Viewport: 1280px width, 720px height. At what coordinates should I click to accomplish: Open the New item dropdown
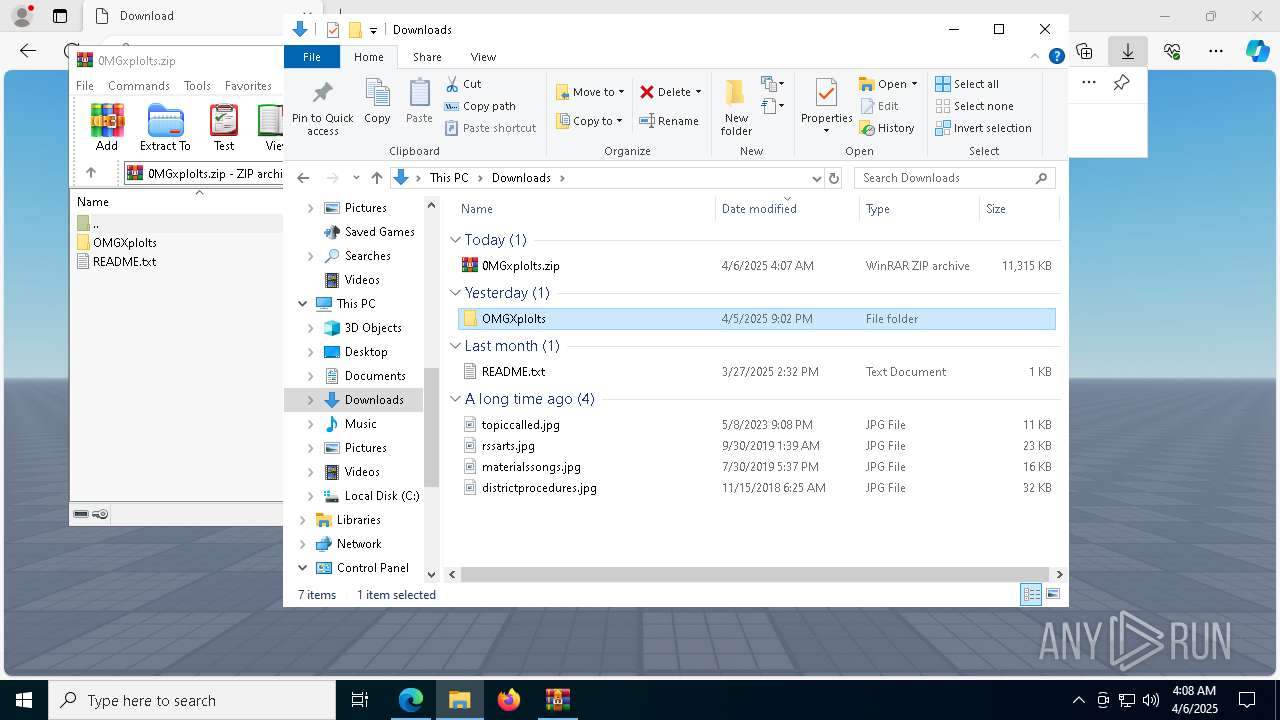[x=773, y=84]
